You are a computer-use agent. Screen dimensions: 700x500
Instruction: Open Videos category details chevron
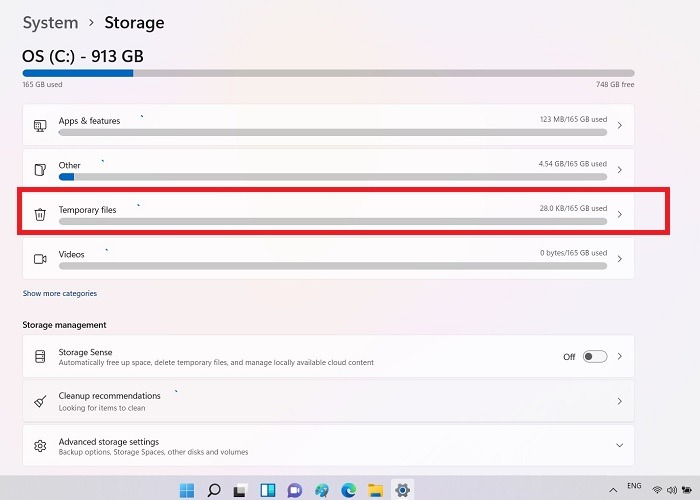620,259
